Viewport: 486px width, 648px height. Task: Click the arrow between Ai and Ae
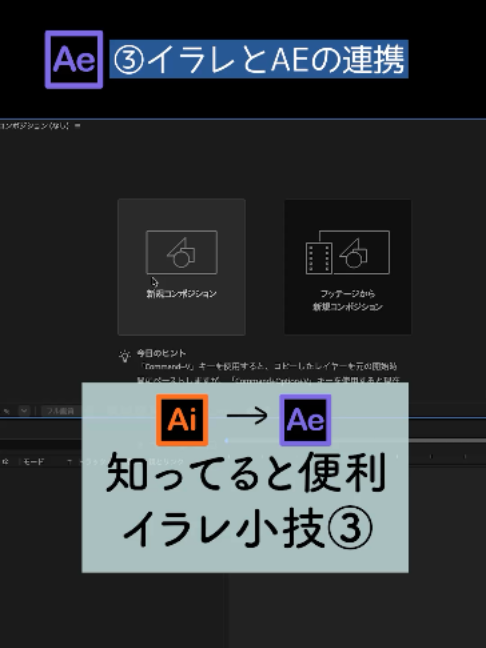[247, 415]
